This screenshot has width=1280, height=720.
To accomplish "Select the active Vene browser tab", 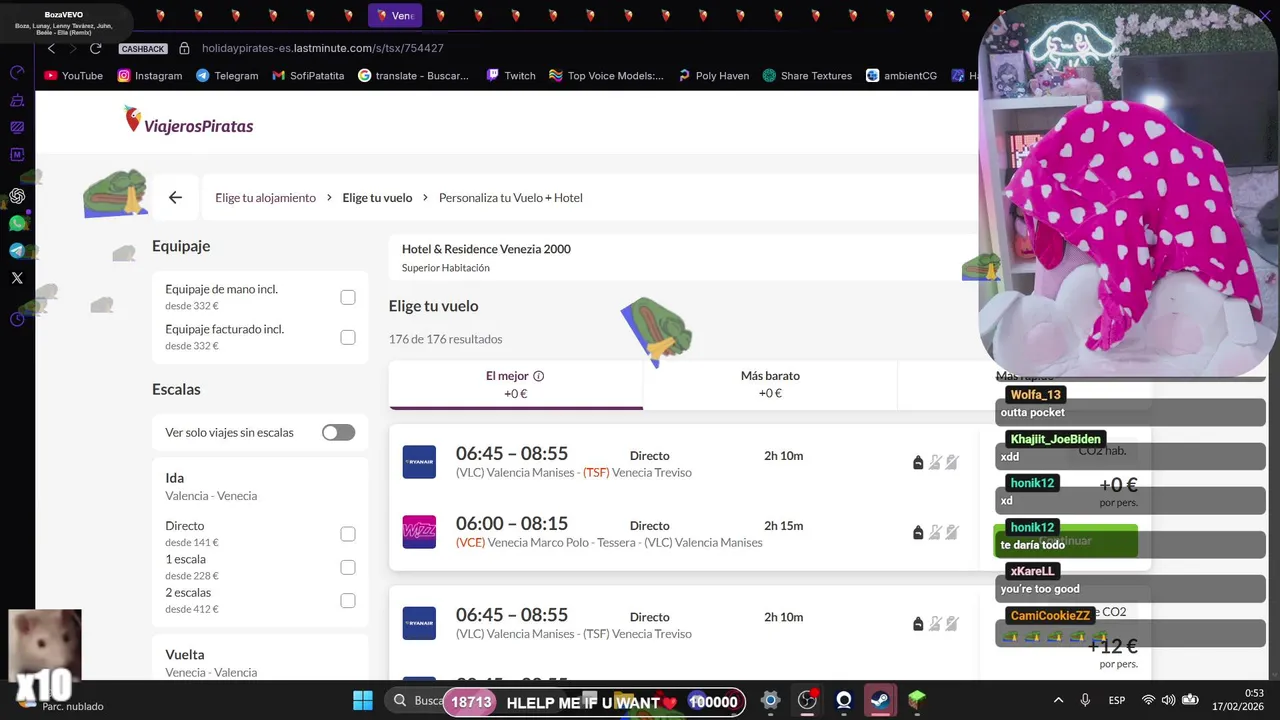I will pos(395,15).
